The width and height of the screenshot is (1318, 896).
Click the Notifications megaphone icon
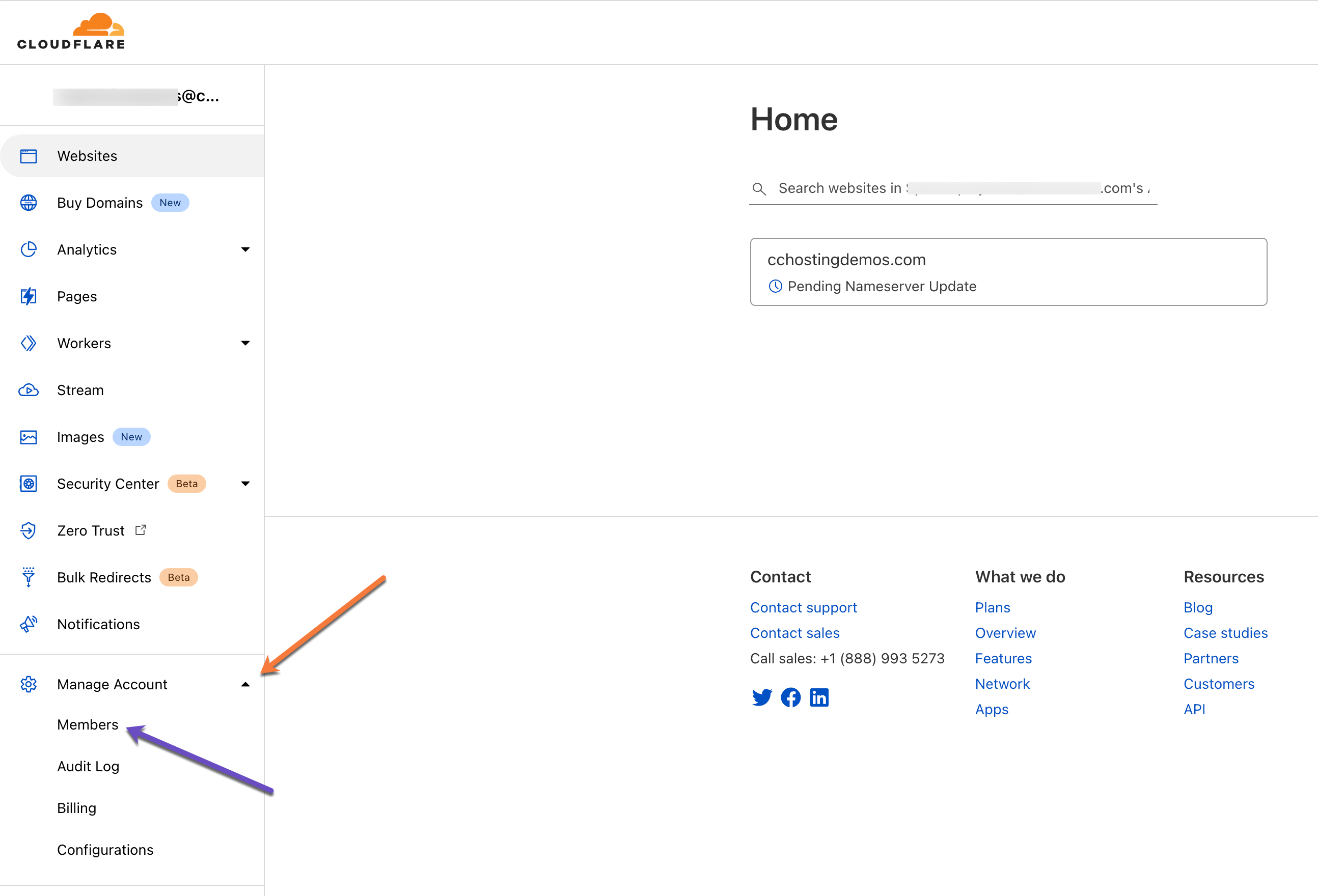[29, 624]
